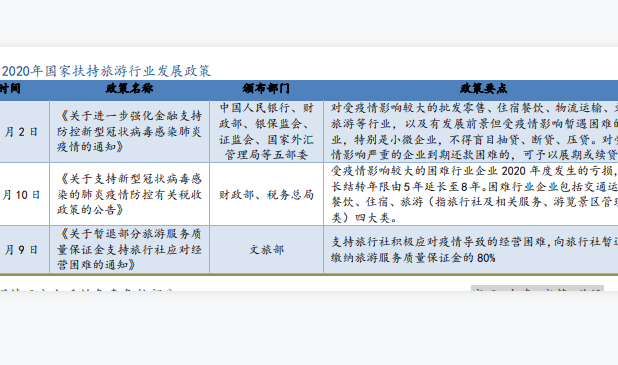
Task: Click department cell '文旅部'
Action: pos(266,250)
